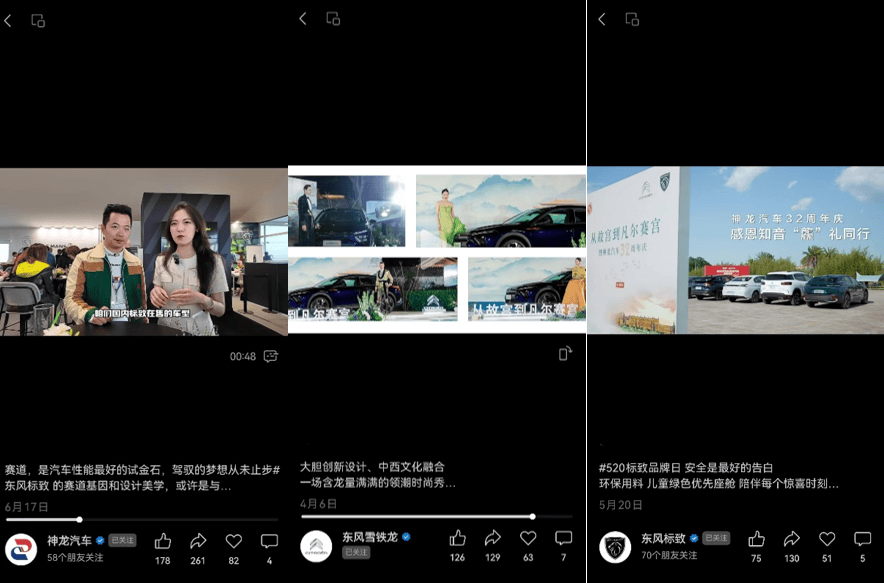Image resolution: width=884 pixels, height=583 pixels.
Task: Toggle bullet comments icon beside 00:48
Action: [x=271, y=356]
